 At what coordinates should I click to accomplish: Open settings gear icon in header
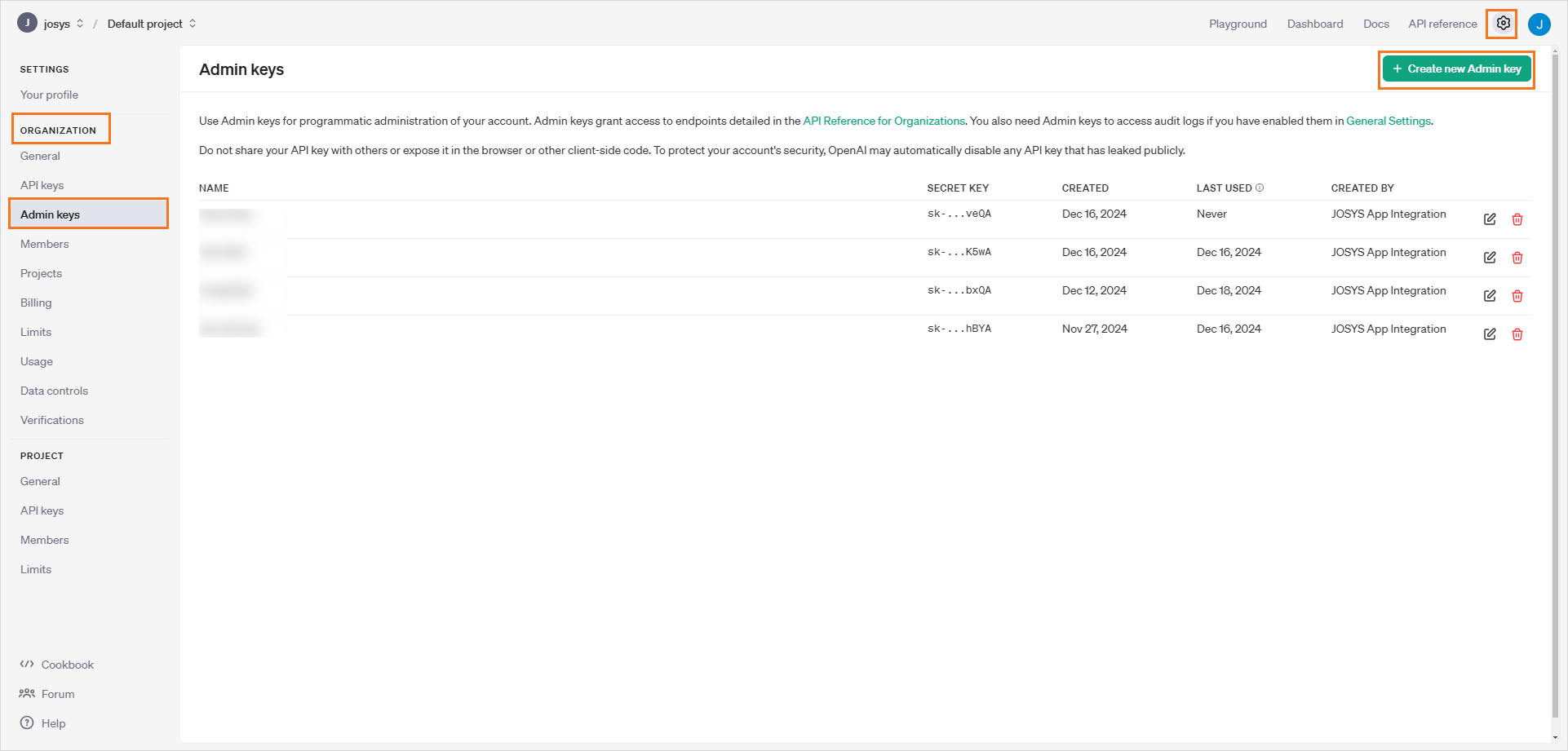[x=1503, y=24]
